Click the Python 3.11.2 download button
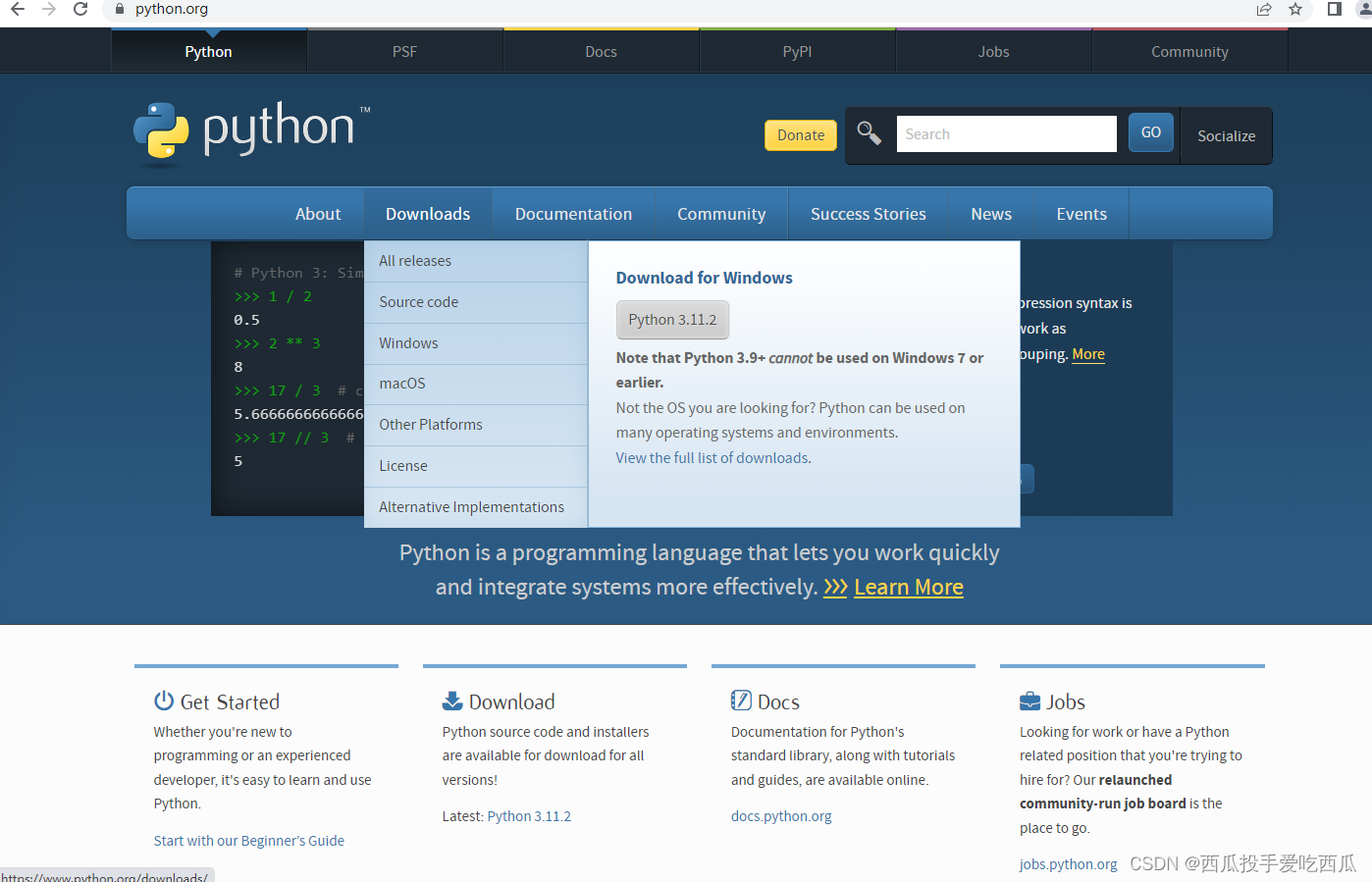This screenshot has width=1372, height=882. click(x=672, y=320)
